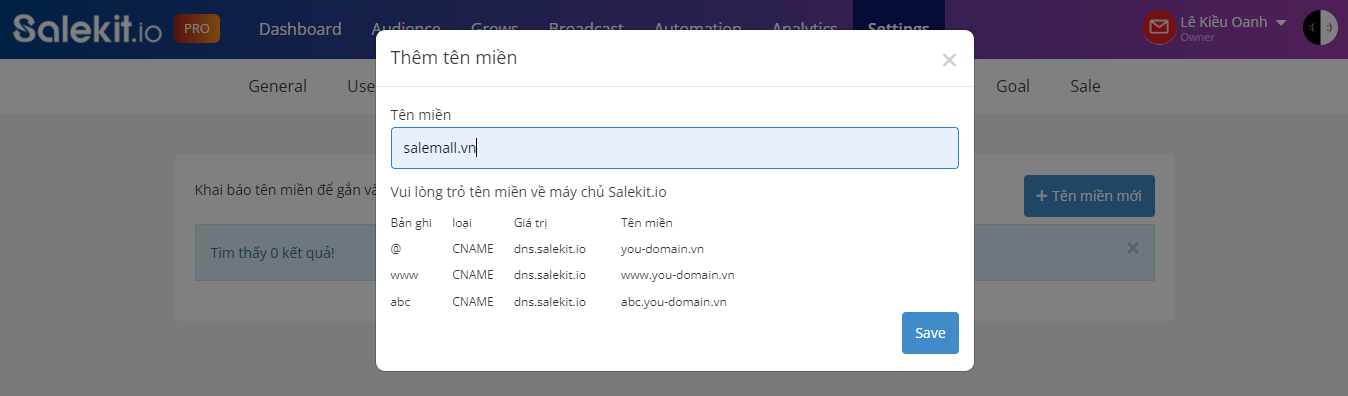
Task: Open the Automation menu
Action: 697,29
